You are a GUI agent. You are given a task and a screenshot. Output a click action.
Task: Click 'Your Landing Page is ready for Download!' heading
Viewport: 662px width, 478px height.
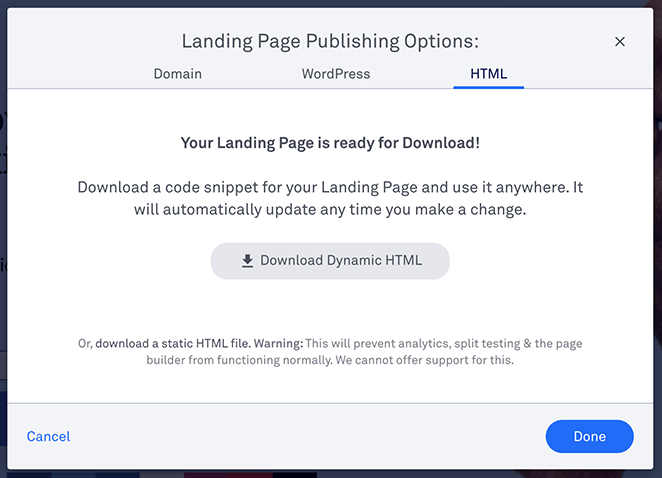pos(330,143)
